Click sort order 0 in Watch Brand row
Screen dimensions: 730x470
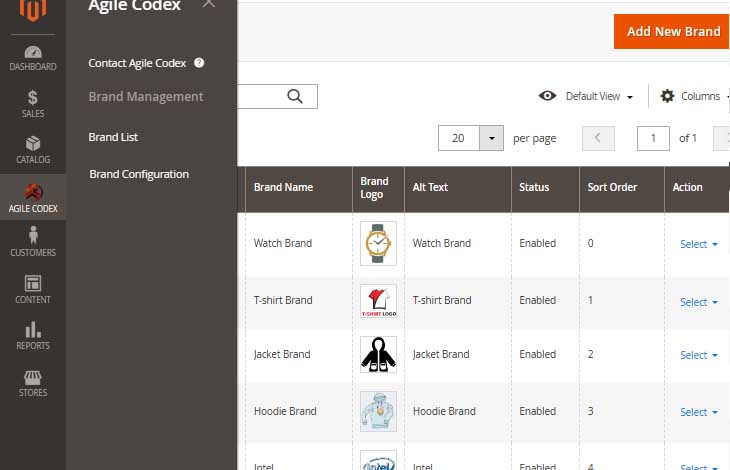click(x=590, y=243)
